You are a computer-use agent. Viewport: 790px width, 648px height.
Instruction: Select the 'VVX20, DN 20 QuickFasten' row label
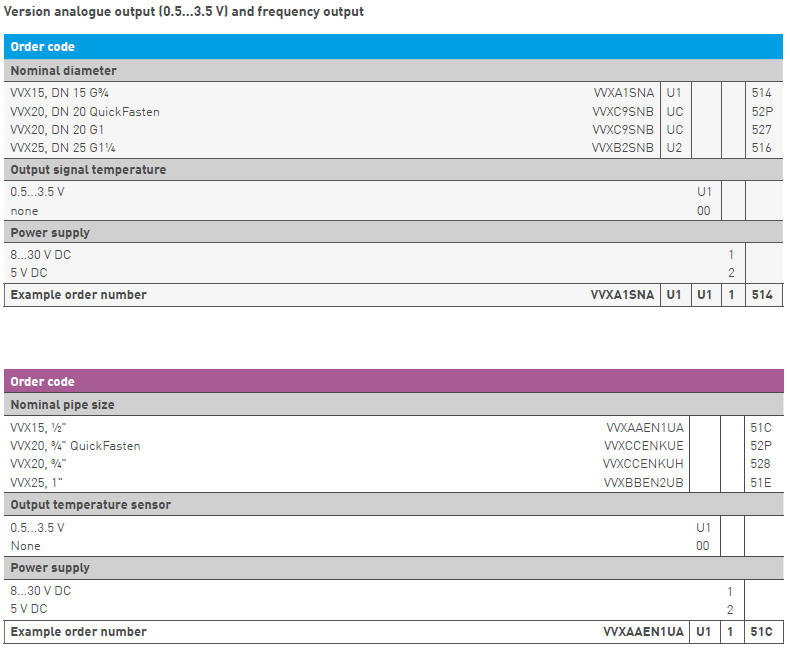coord(85,111)
